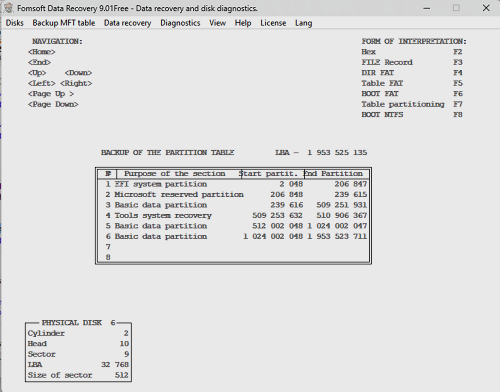
Task: Click the <End> navigation link
Action: click(x=39, y=62)
